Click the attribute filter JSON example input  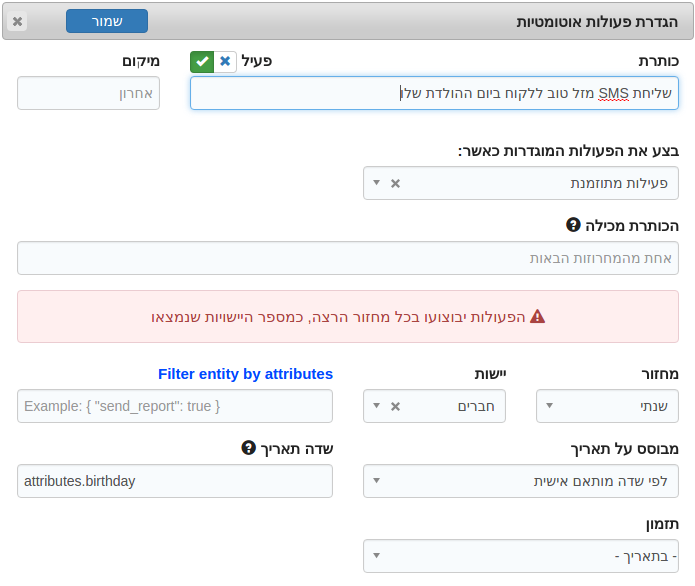tap(175, 406)
